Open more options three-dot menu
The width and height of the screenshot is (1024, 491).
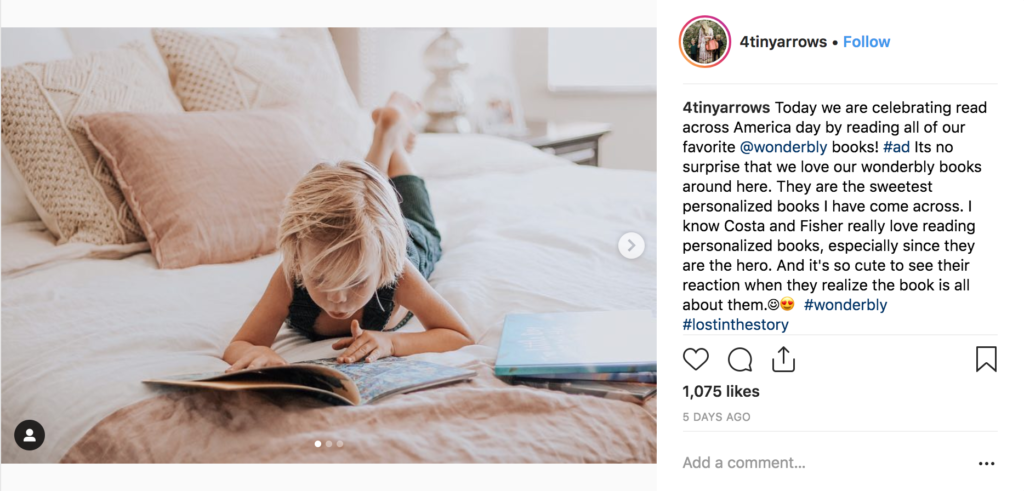pos(986,464)
